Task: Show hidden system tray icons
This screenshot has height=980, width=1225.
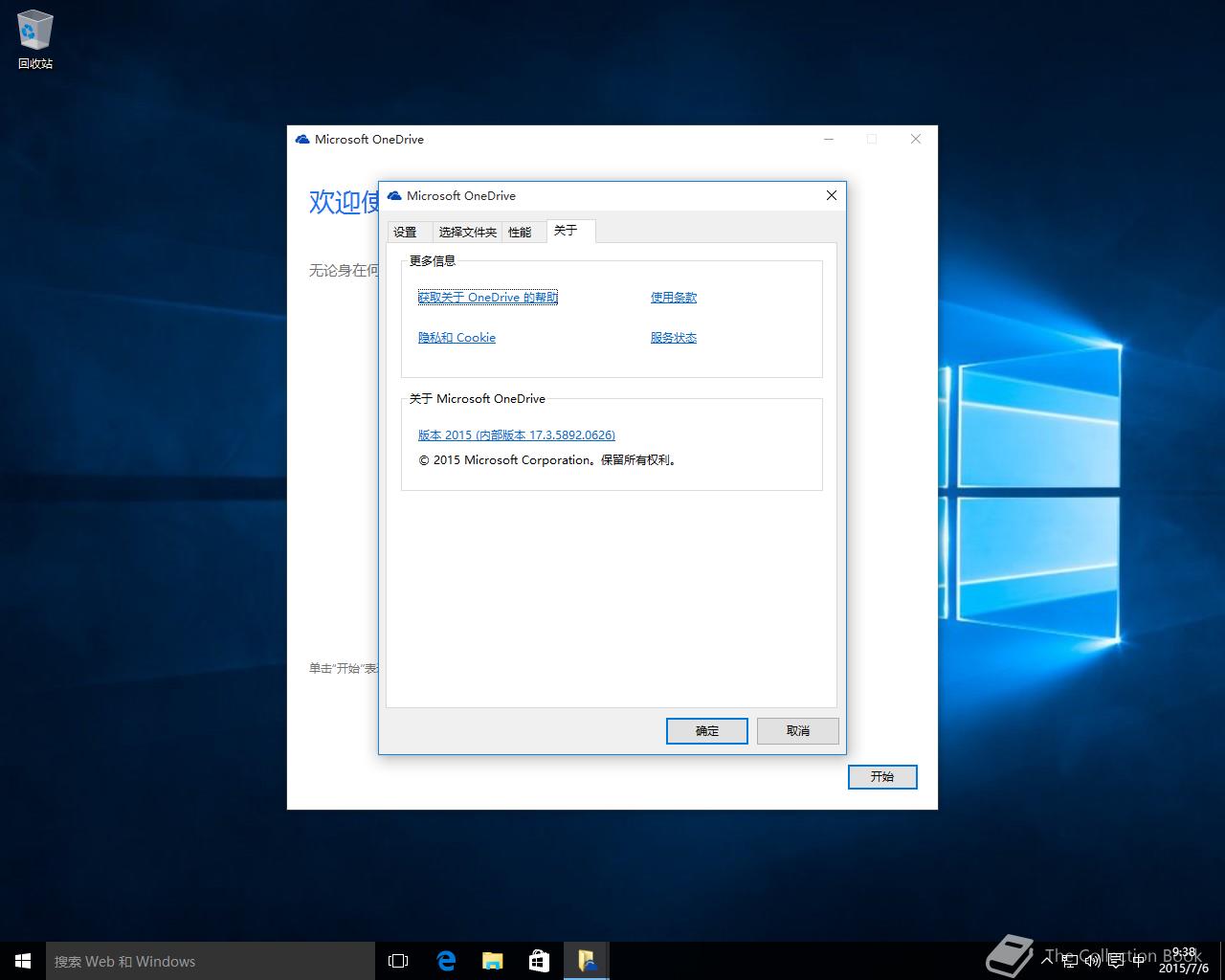Action: point(1047,960)
